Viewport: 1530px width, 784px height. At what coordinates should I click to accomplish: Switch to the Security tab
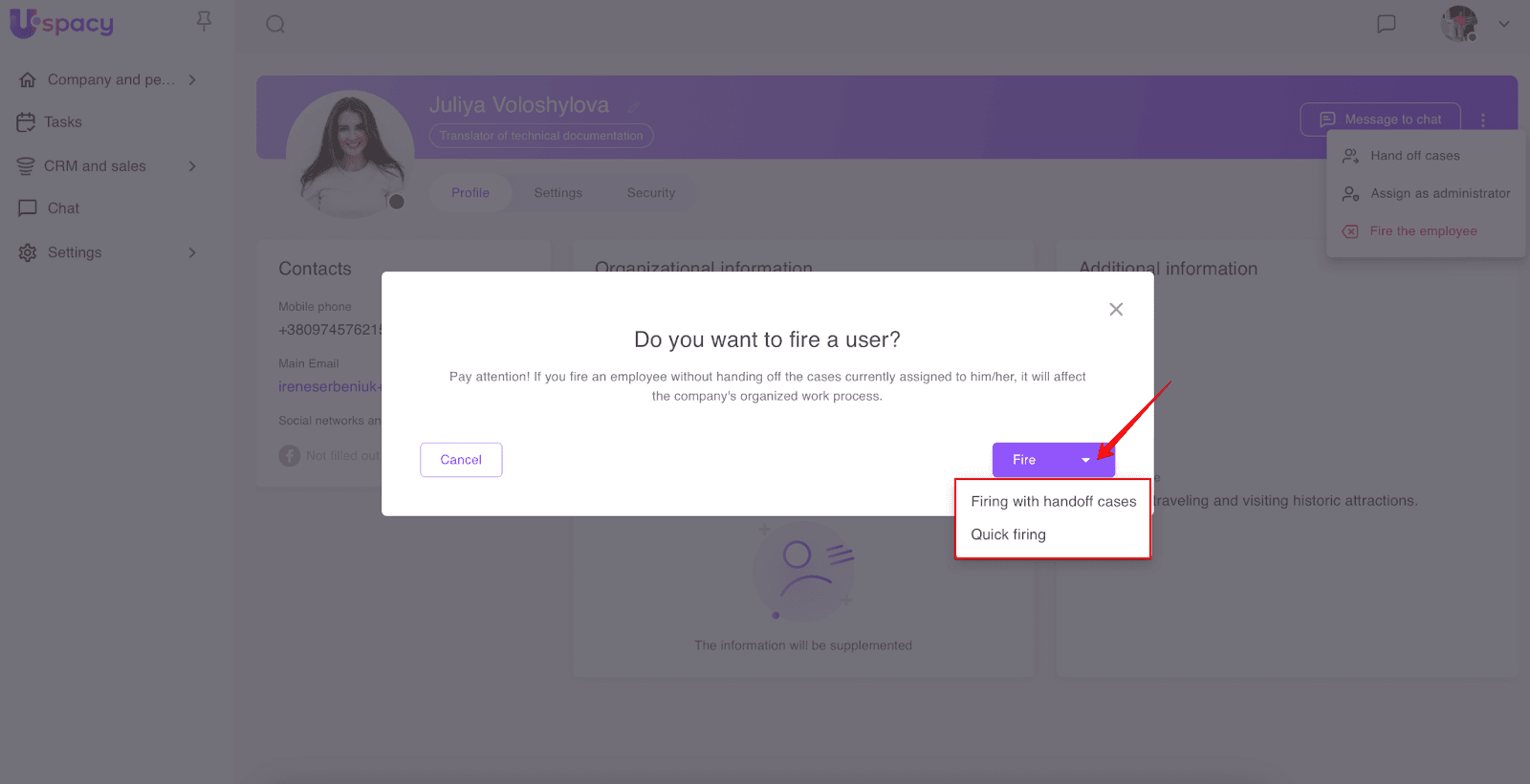[651, 192]
